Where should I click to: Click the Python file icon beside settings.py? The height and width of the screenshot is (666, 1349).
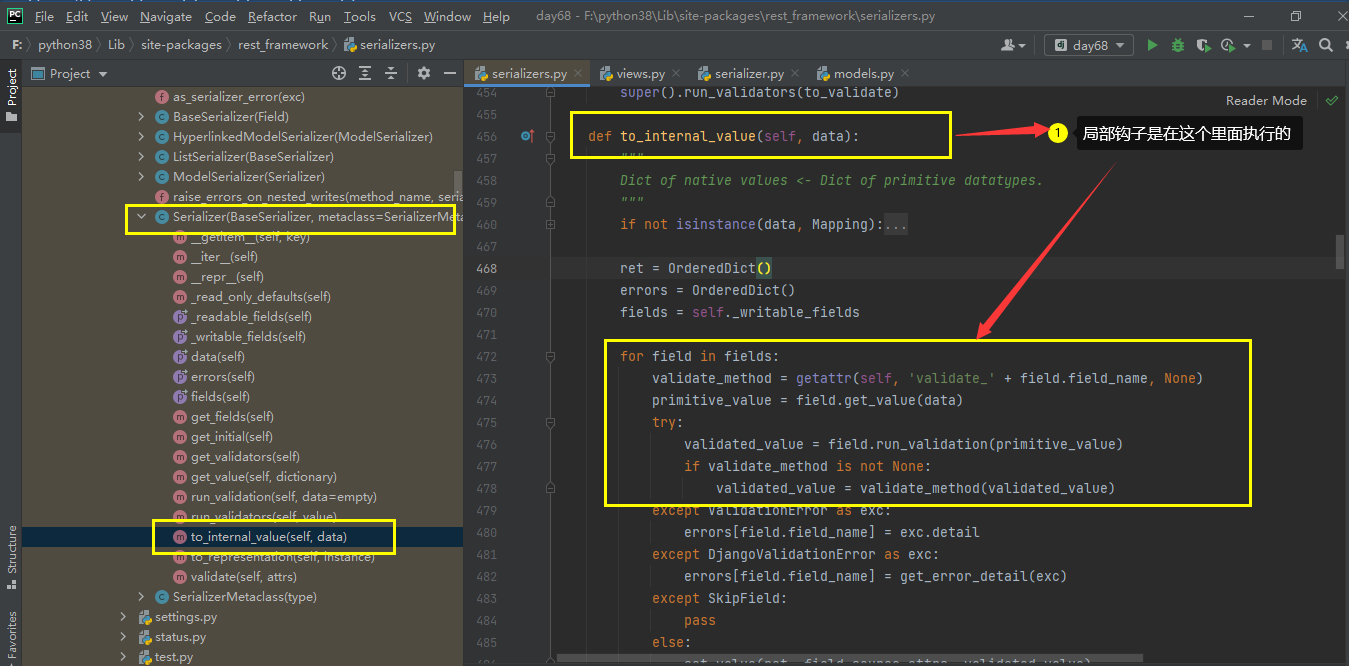click(144, 617)
